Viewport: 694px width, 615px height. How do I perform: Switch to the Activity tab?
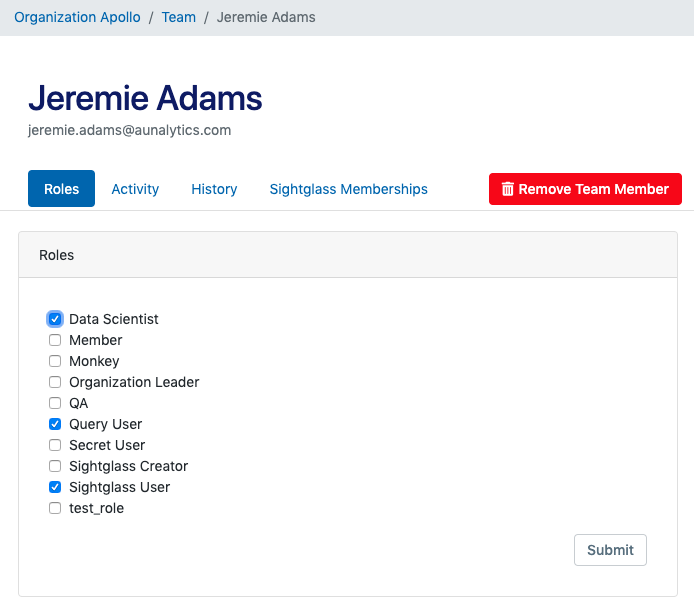[135, 189]
